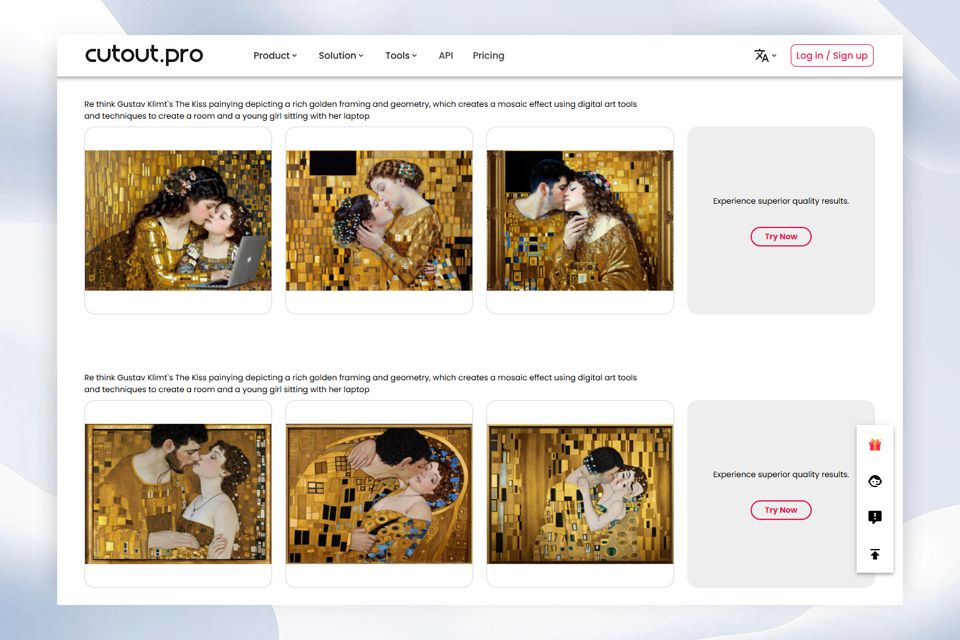Click upper 'Experience superior quality results.' text
The image size is (960, 640).
(781, 201)
